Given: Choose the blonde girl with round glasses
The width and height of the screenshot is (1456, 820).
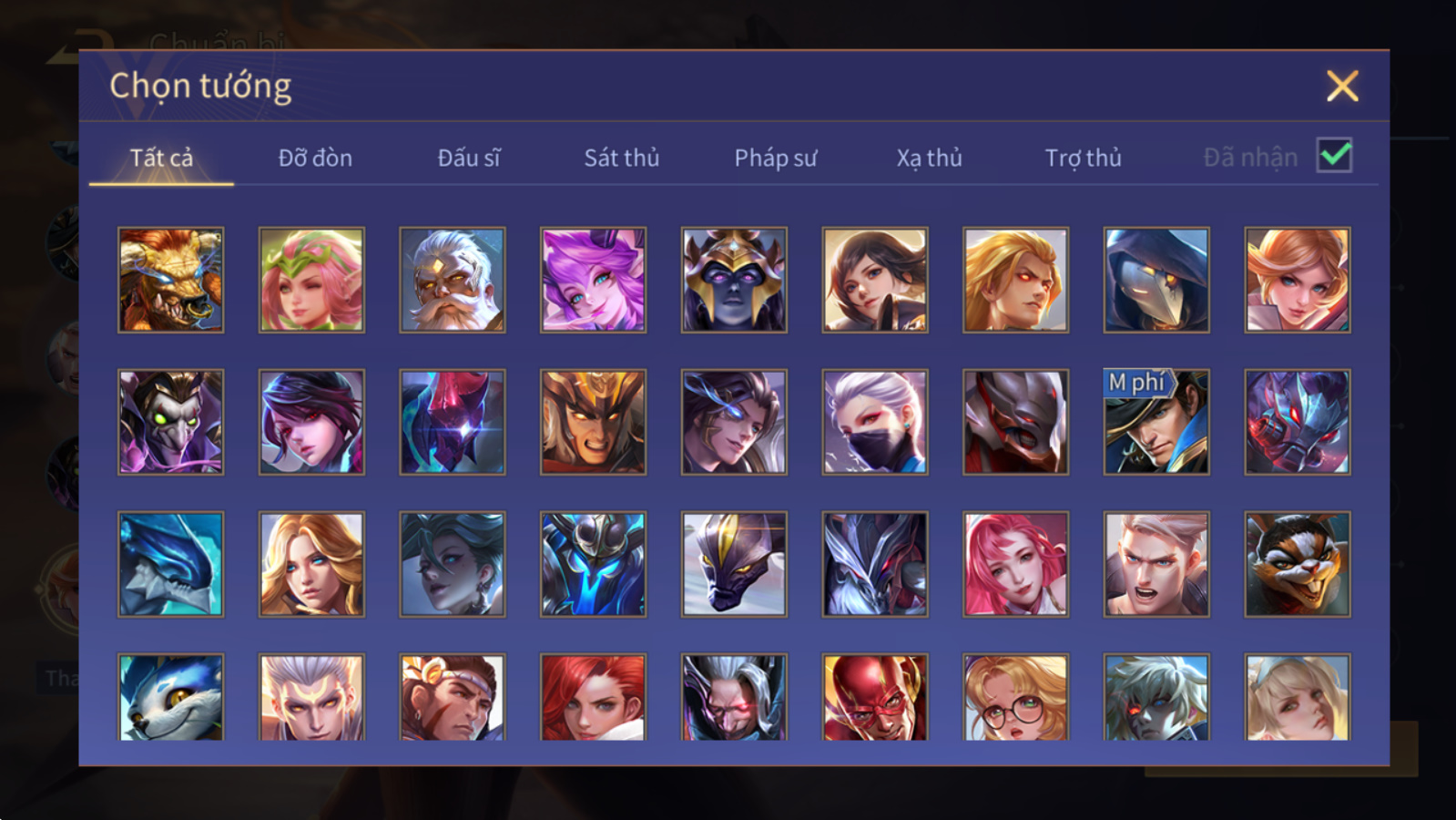Looking at the screenshot, I should (1015, 697).
